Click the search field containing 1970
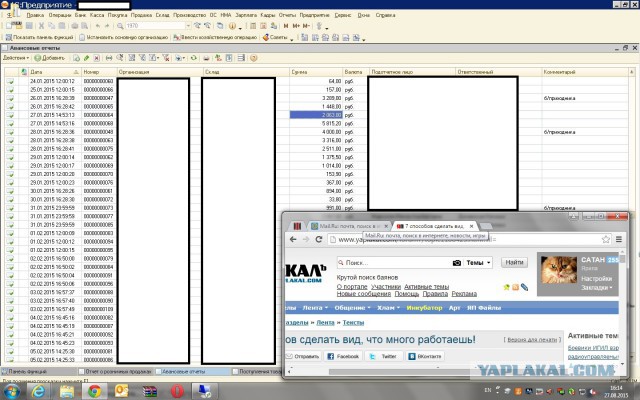Screen dimensions: 640x400 coord(155,26)
